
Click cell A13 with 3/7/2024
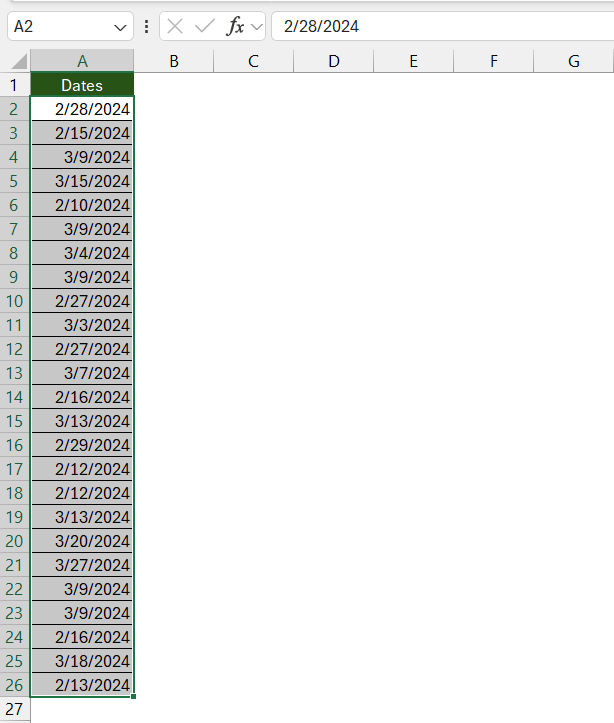pos(82,373)
